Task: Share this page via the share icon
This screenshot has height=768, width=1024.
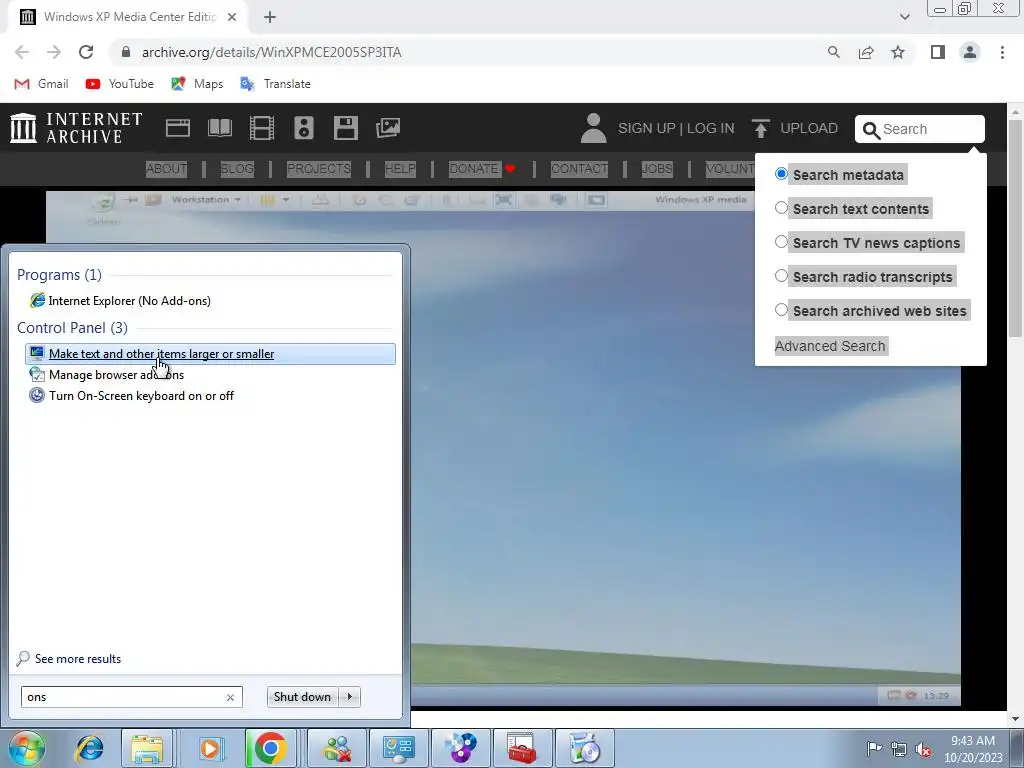Action: [x=866, y=52]
